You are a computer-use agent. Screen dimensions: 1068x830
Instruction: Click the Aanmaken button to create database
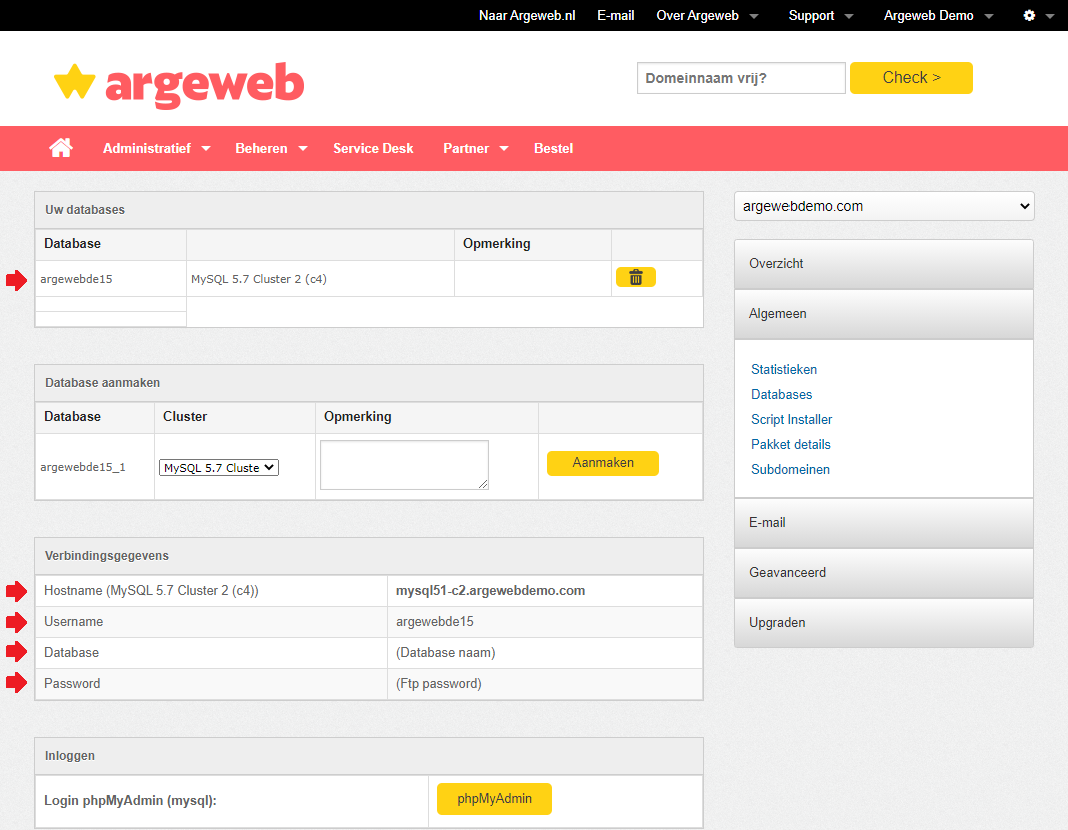point(603,463)
